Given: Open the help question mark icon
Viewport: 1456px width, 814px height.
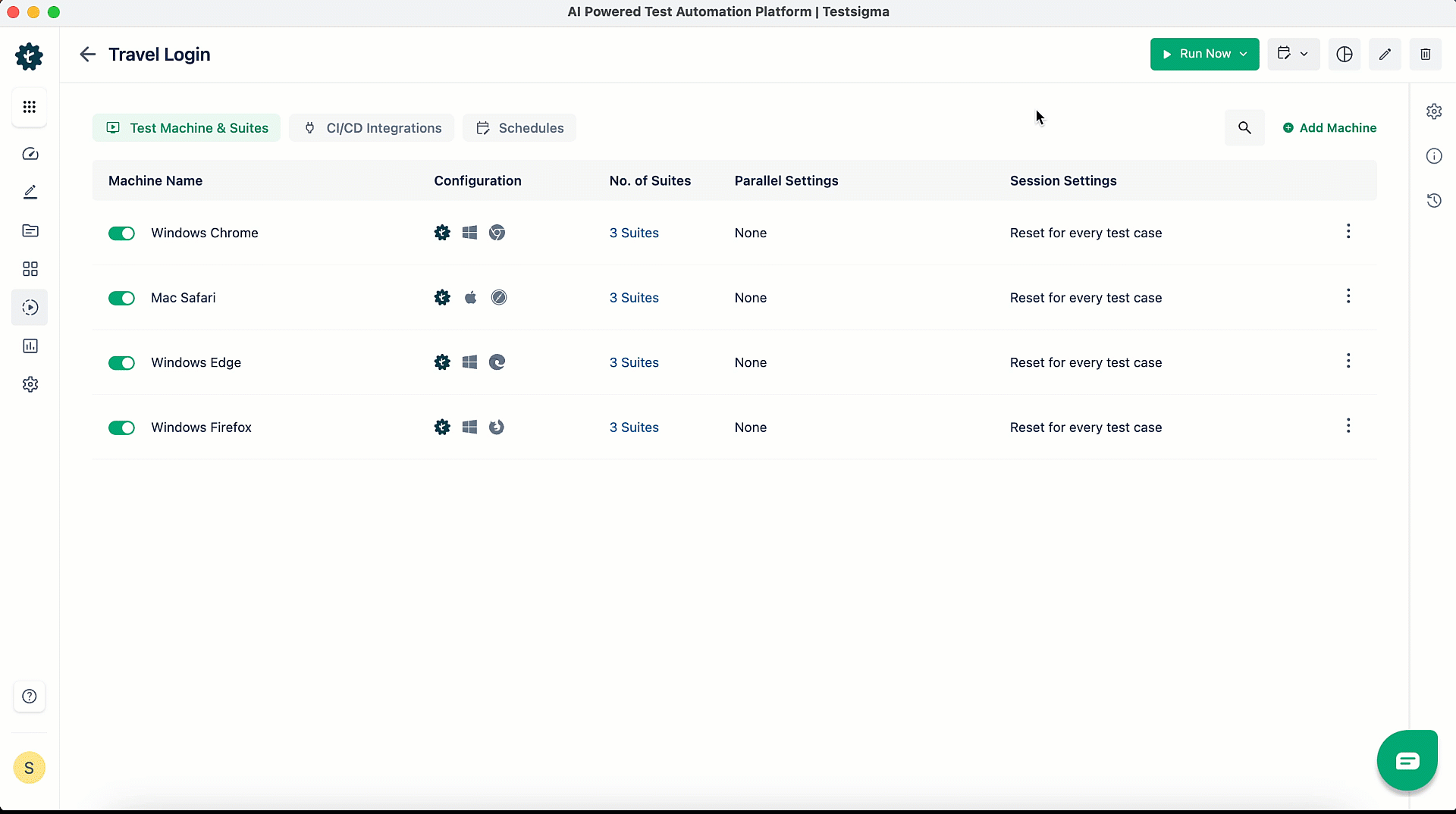Looking at the screenshot, I should point(30,697).
